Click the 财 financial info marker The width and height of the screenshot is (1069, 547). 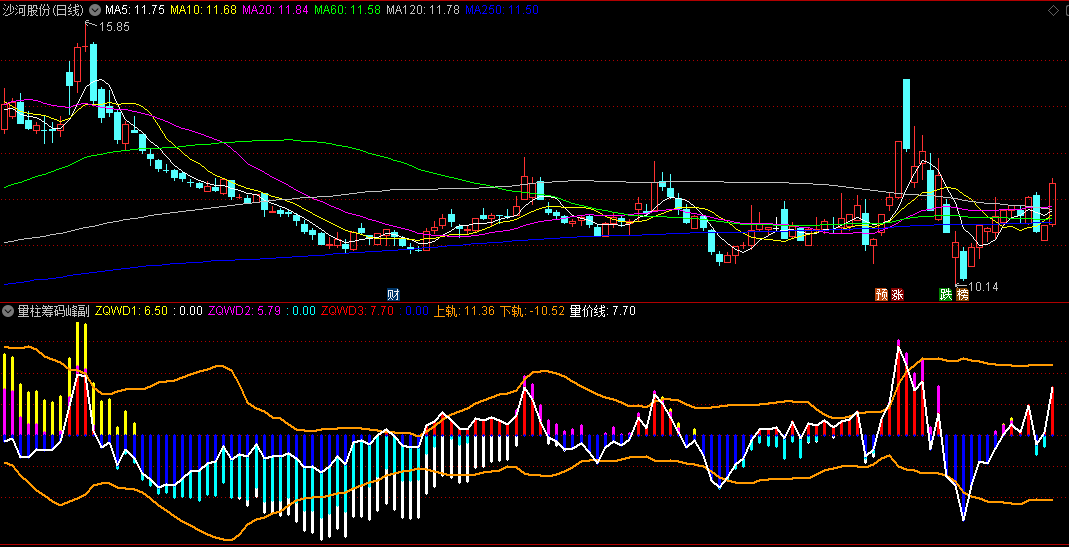(394, 294)
